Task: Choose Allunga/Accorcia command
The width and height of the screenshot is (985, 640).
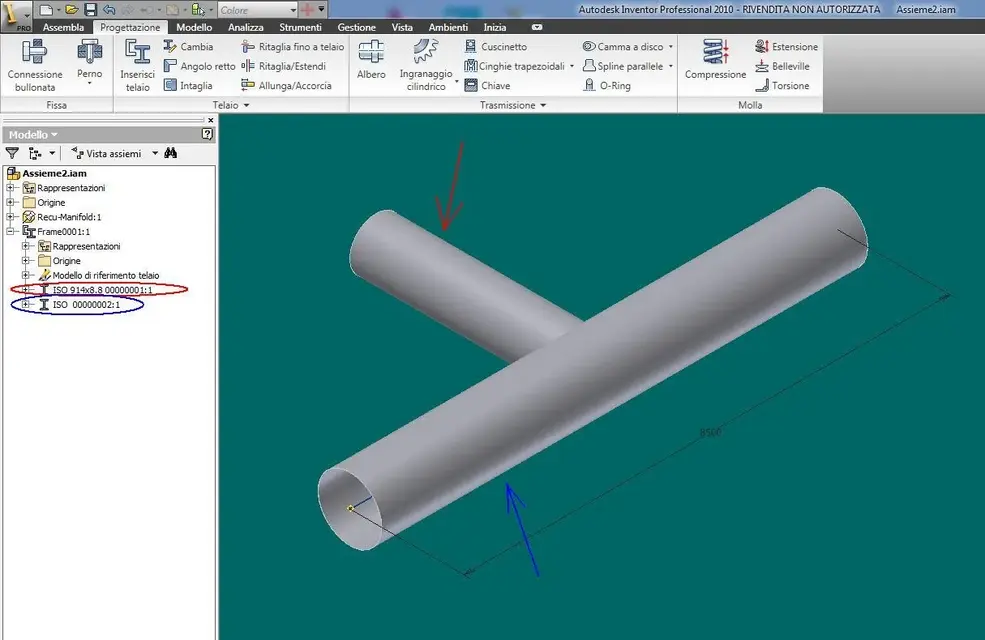Action: [x=286, y=85]
